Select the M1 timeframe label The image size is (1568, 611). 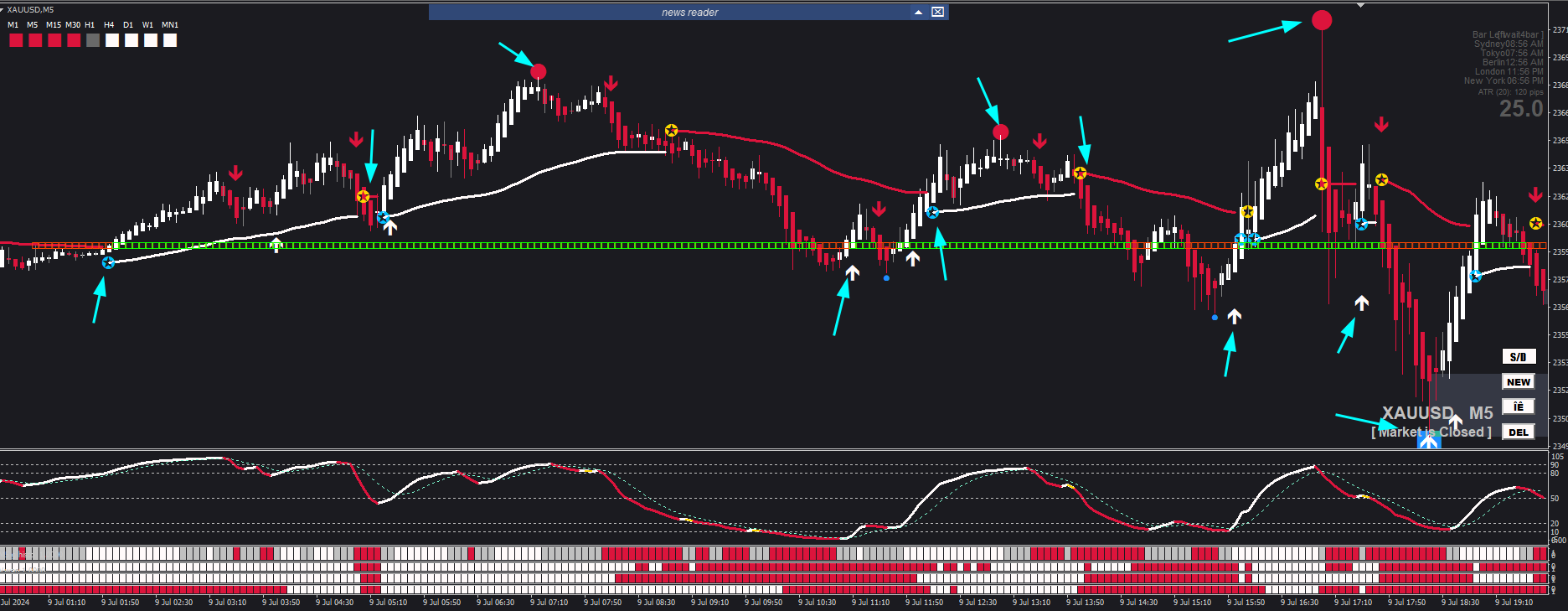click(13, 25)
